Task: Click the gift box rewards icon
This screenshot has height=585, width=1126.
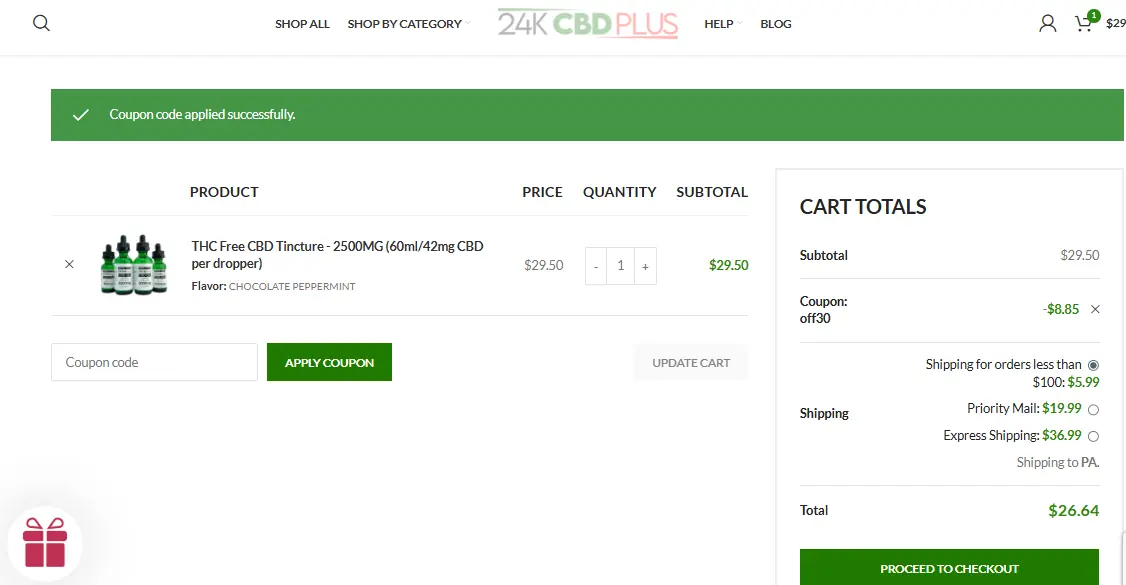Action: click(45, 543)
